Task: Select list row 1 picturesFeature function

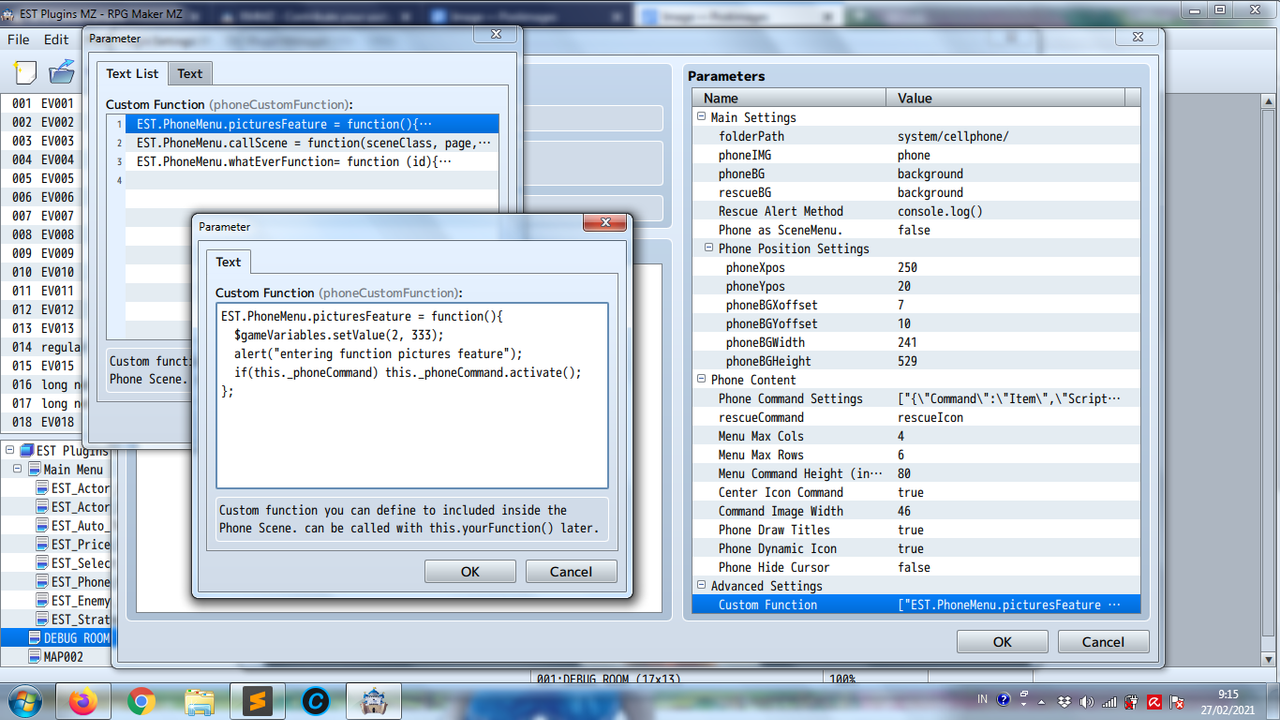Action: (311, 124)
